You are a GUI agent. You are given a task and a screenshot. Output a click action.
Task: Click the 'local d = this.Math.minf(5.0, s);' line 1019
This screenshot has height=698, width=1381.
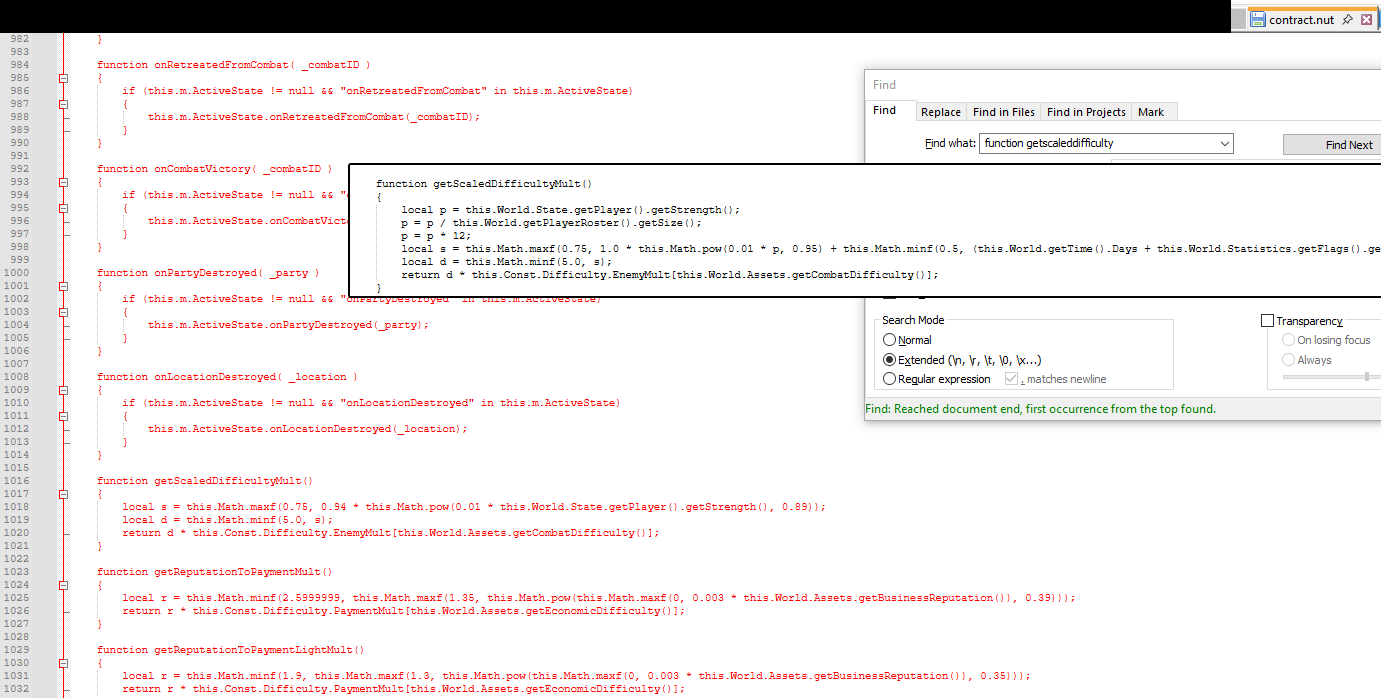point(227,520)
